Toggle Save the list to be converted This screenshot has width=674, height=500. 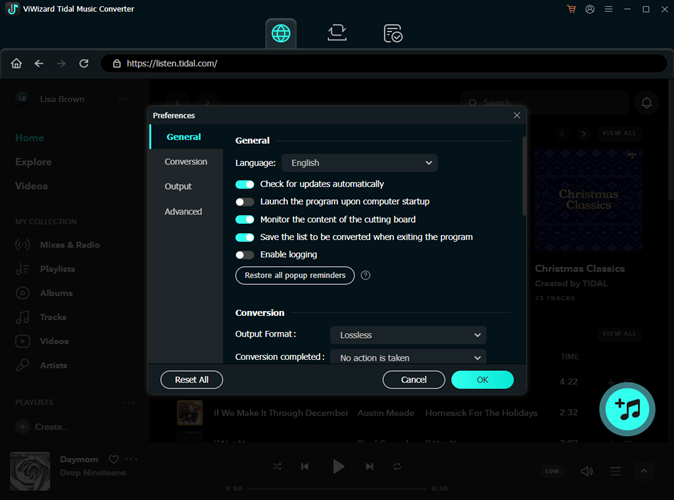pyautogui.click(x=245, y=237)
